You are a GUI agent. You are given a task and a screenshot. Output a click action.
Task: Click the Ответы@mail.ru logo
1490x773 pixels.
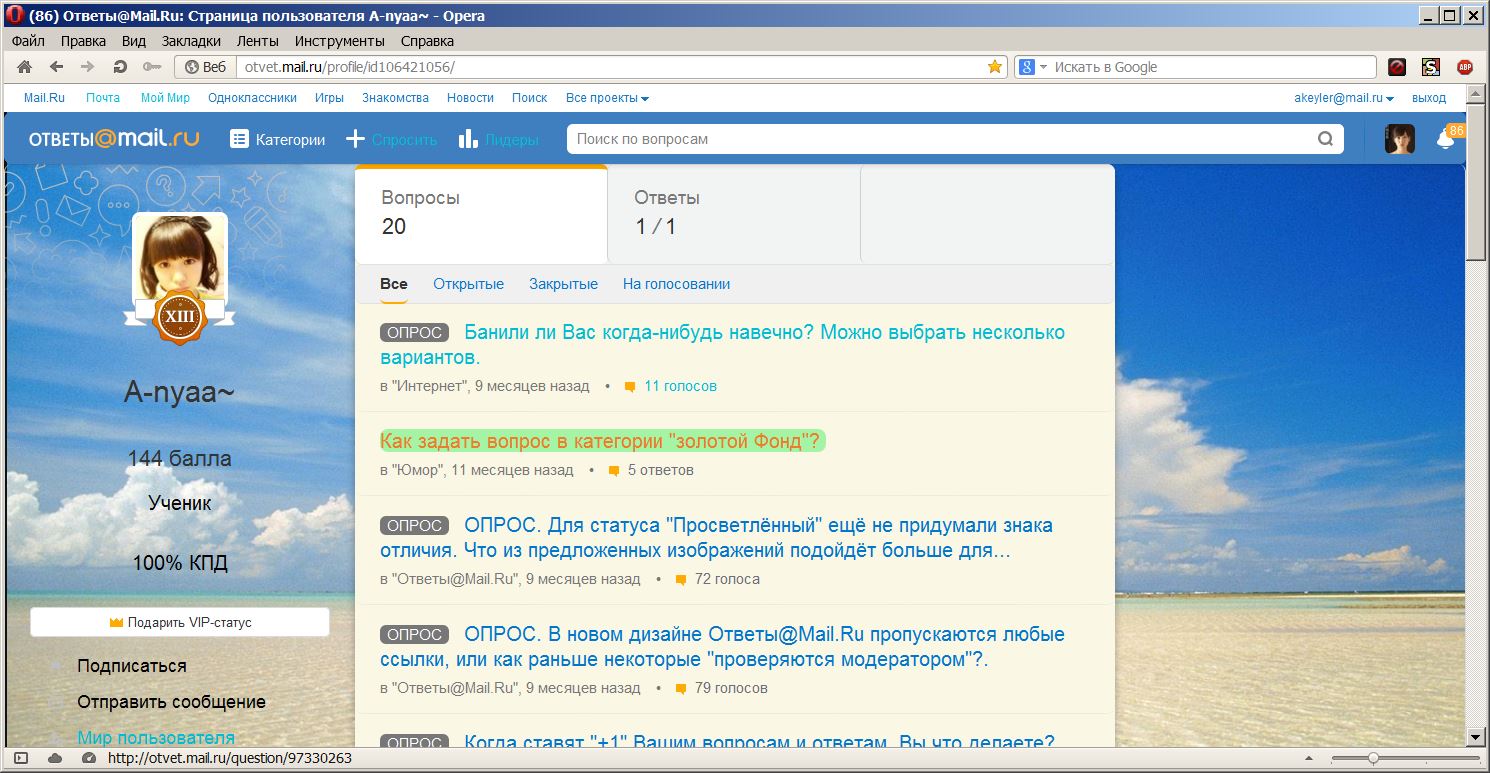pos(113,139)
